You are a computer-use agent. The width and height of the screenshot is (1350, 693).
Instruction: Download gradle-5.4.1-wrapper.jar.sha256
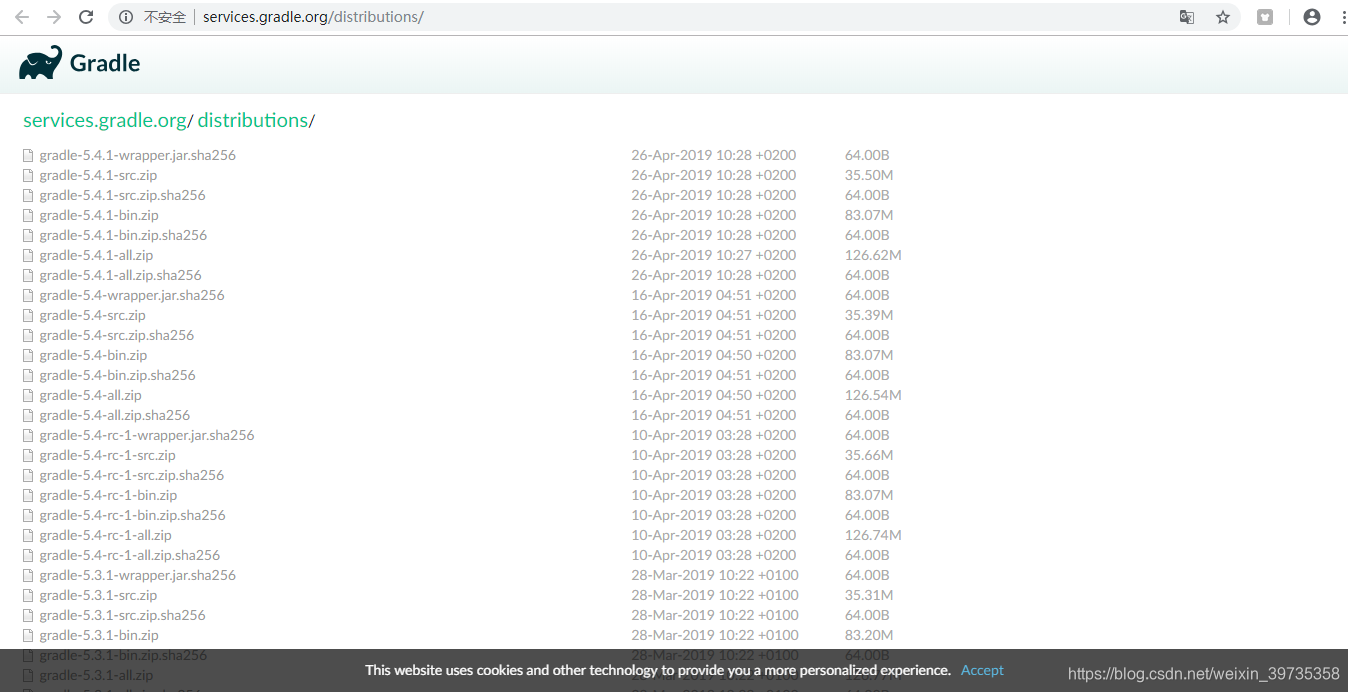coord(138,155)
